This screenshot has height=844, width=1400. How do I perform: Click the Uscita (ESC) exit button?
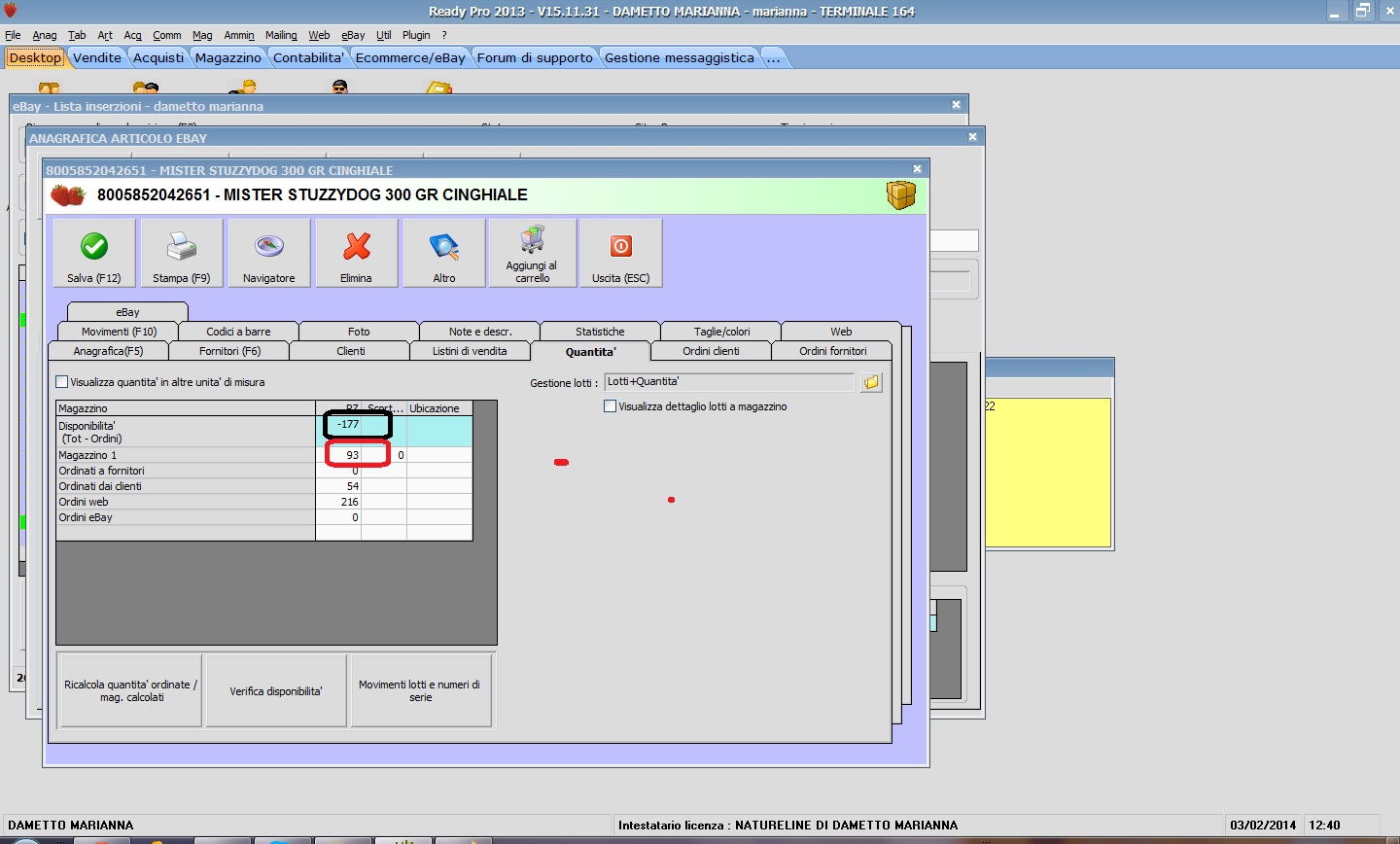pyautogui.click(x=621, y=253)
